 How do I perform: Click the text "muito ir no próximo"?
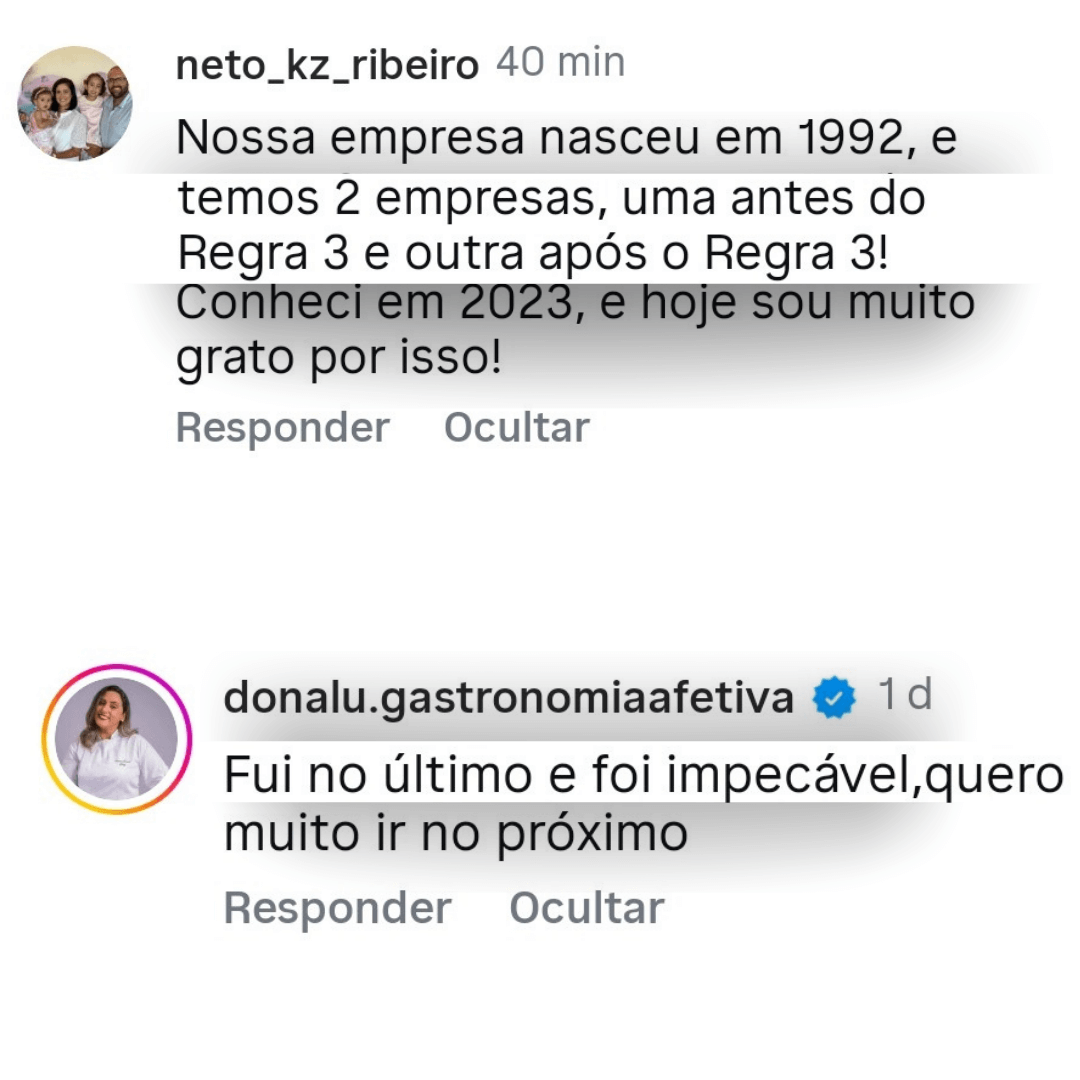[x=455, y=832]
